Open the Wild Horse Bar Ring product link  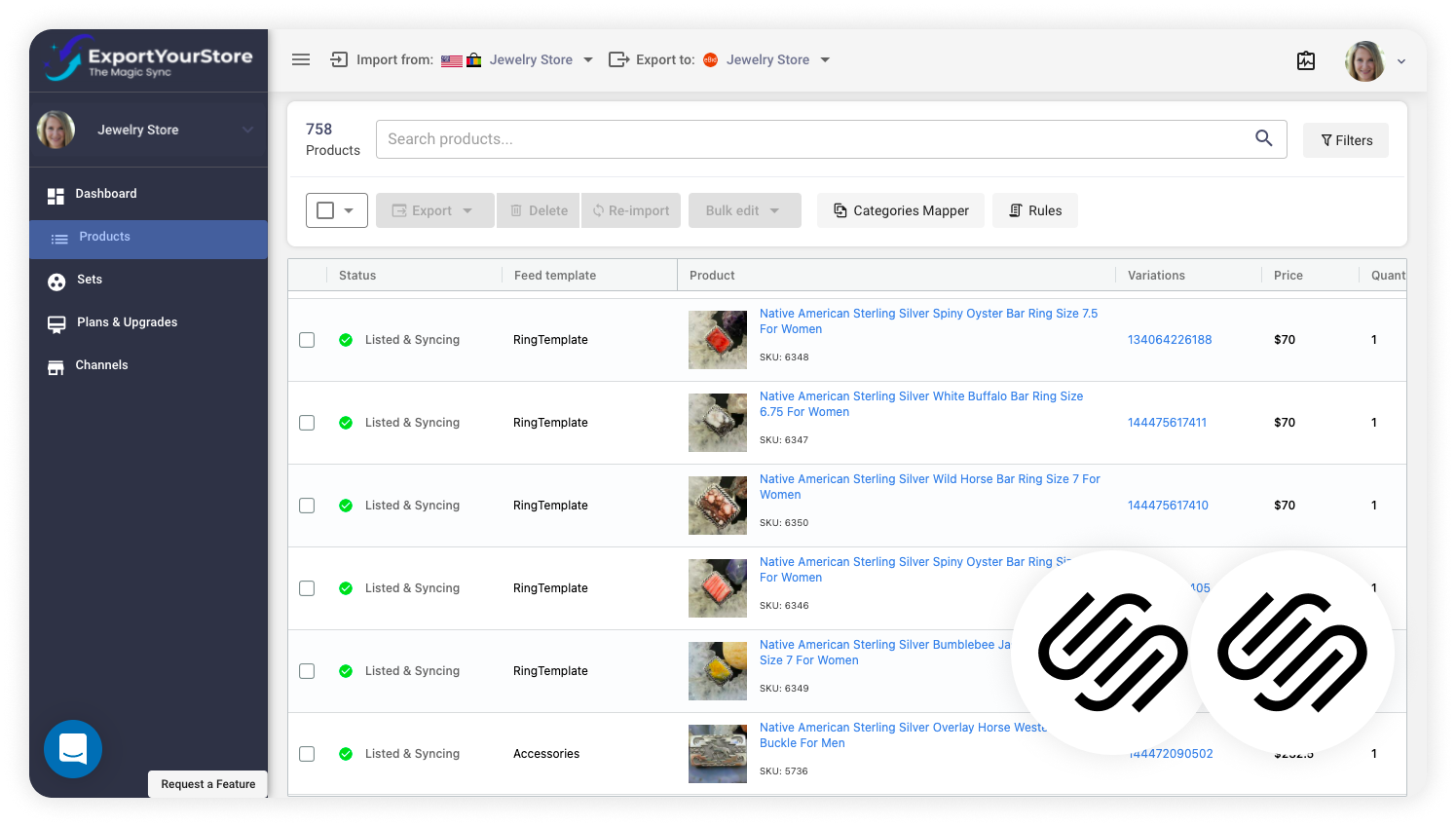coord(930,487)
